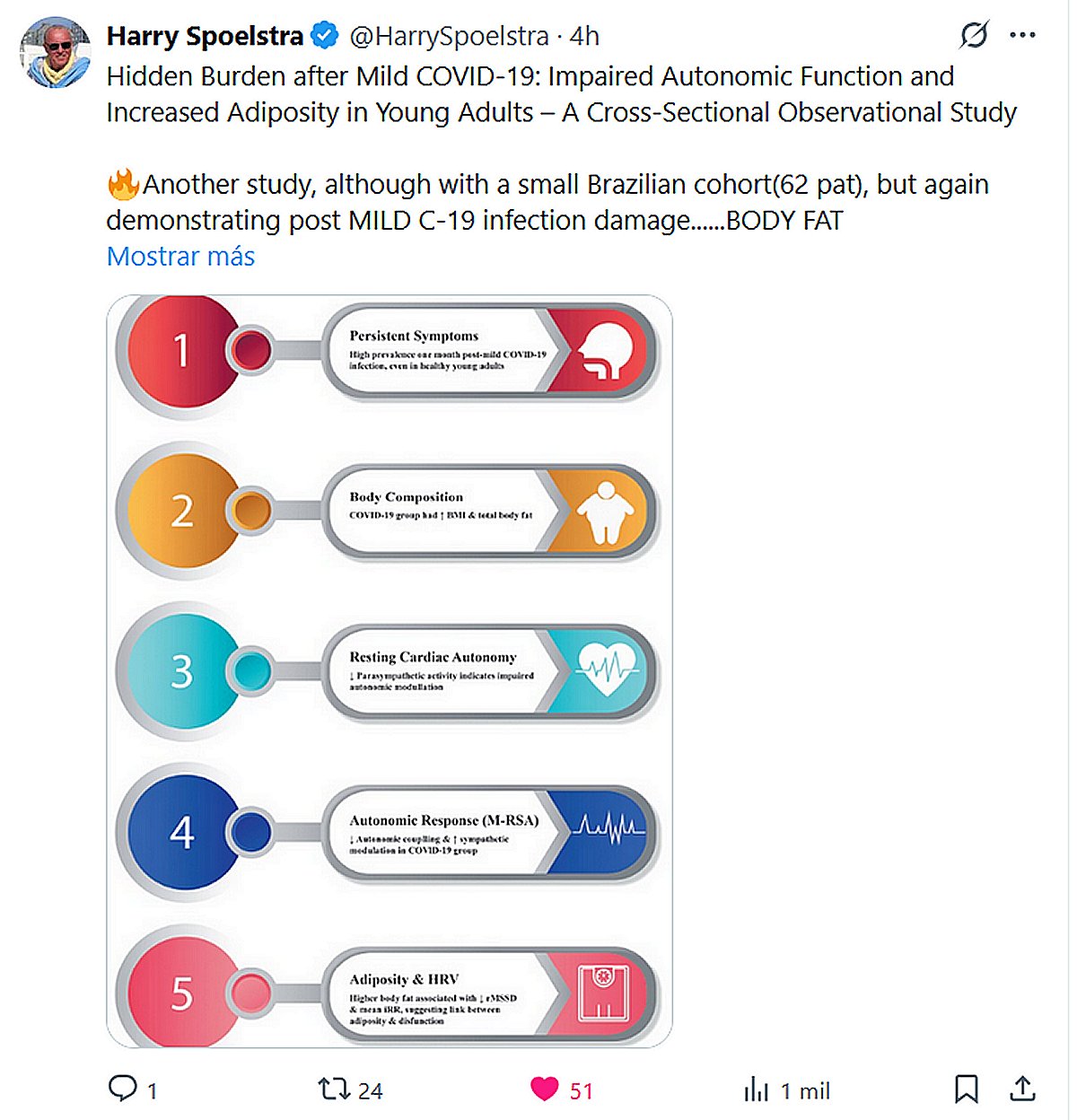Click the blue verified badge
The image size is (1077, 1120).
tap(324, 36)
